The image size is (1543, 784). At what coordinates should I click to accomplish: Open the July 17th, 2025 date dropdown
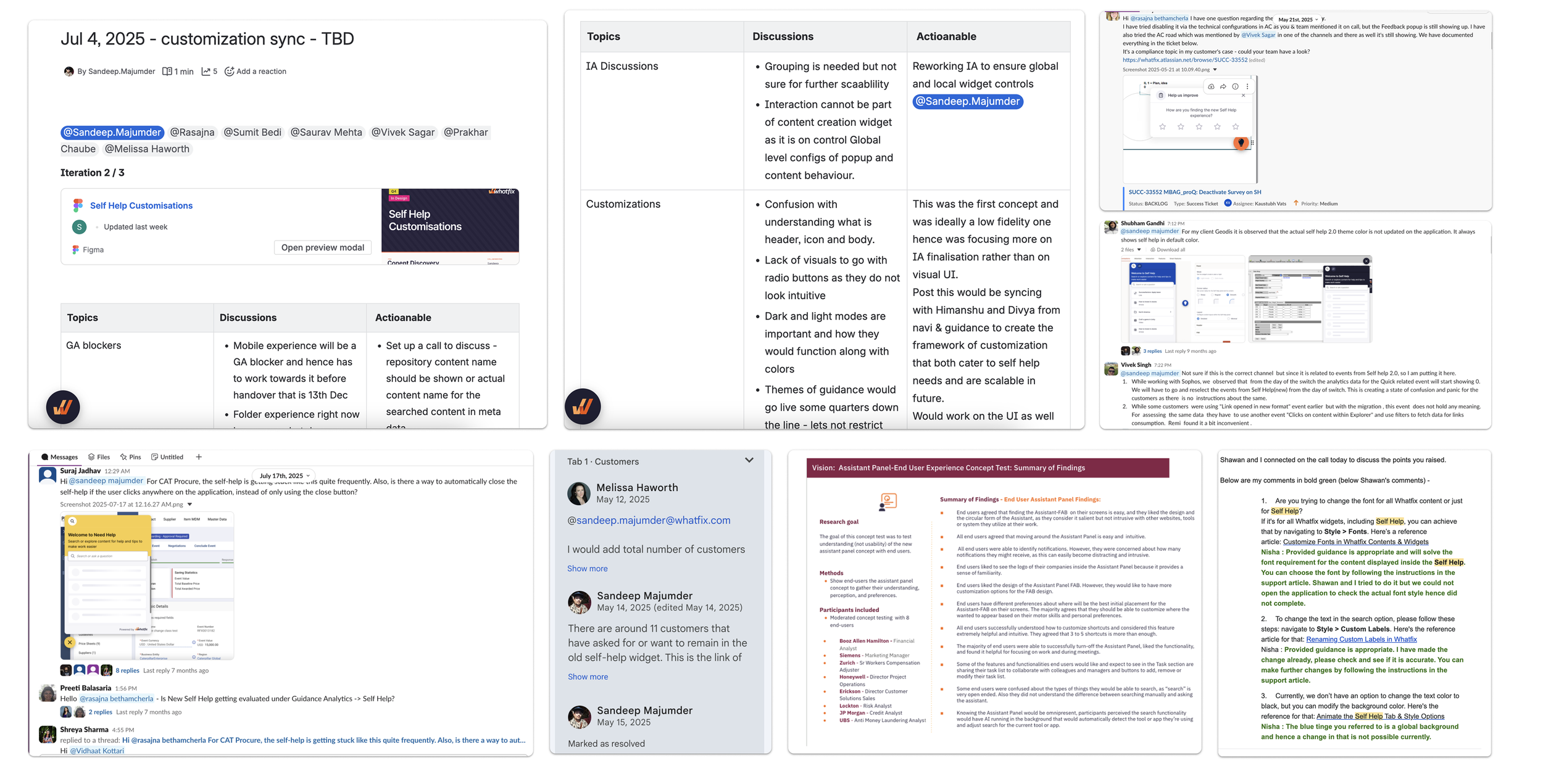[285, 476]
